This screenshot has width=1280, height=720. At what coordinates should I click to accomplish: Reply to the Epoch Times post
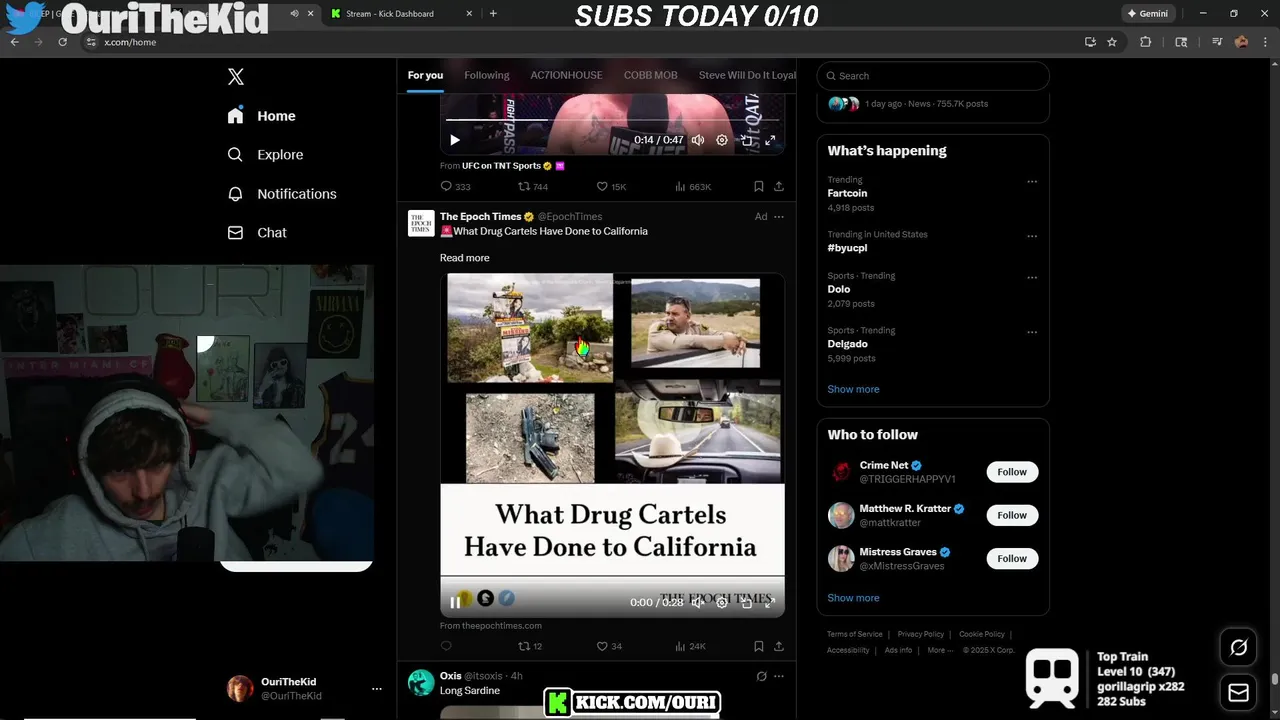[446, 647]
